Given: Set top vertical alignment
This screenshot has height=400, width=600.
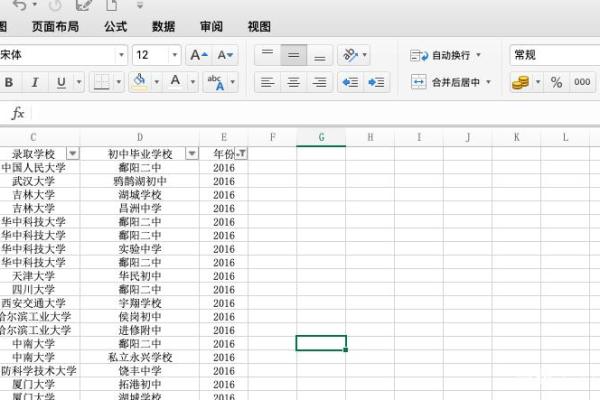Looking at the screenshot, I should coord(267,55).
